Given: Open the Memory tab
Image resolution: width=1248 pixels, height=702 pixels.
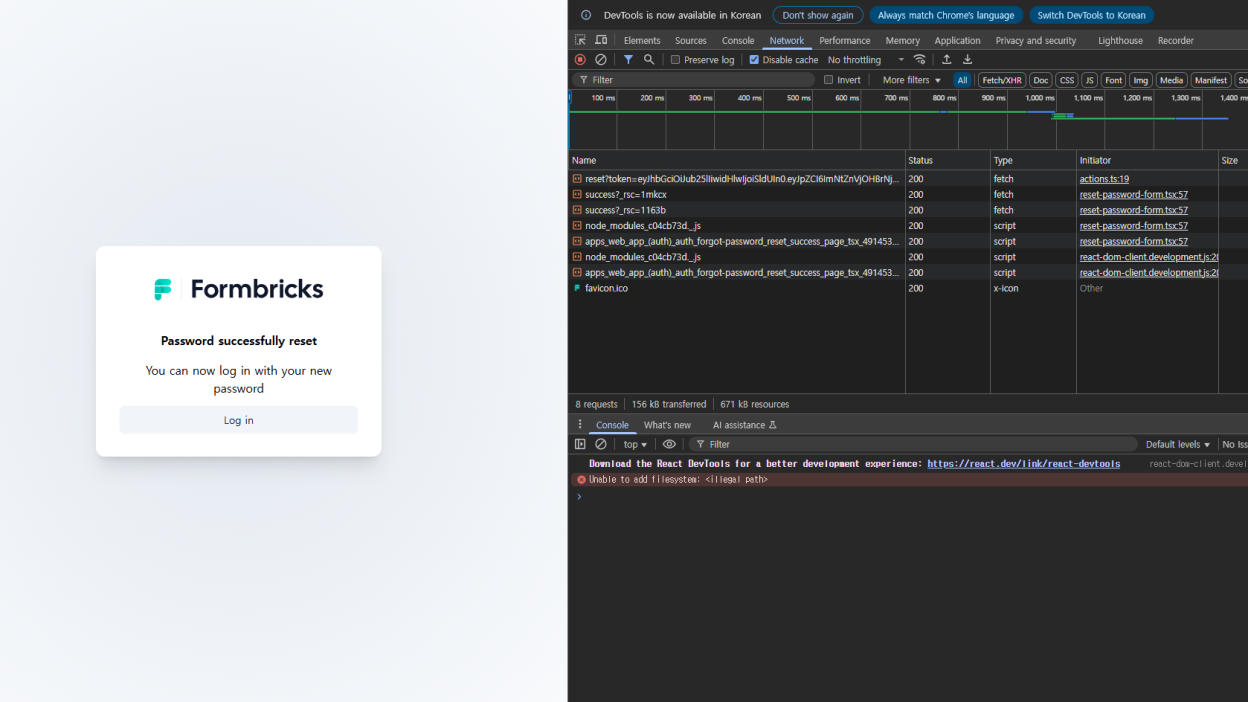Looking at the screenshot, I should point(903,40).
